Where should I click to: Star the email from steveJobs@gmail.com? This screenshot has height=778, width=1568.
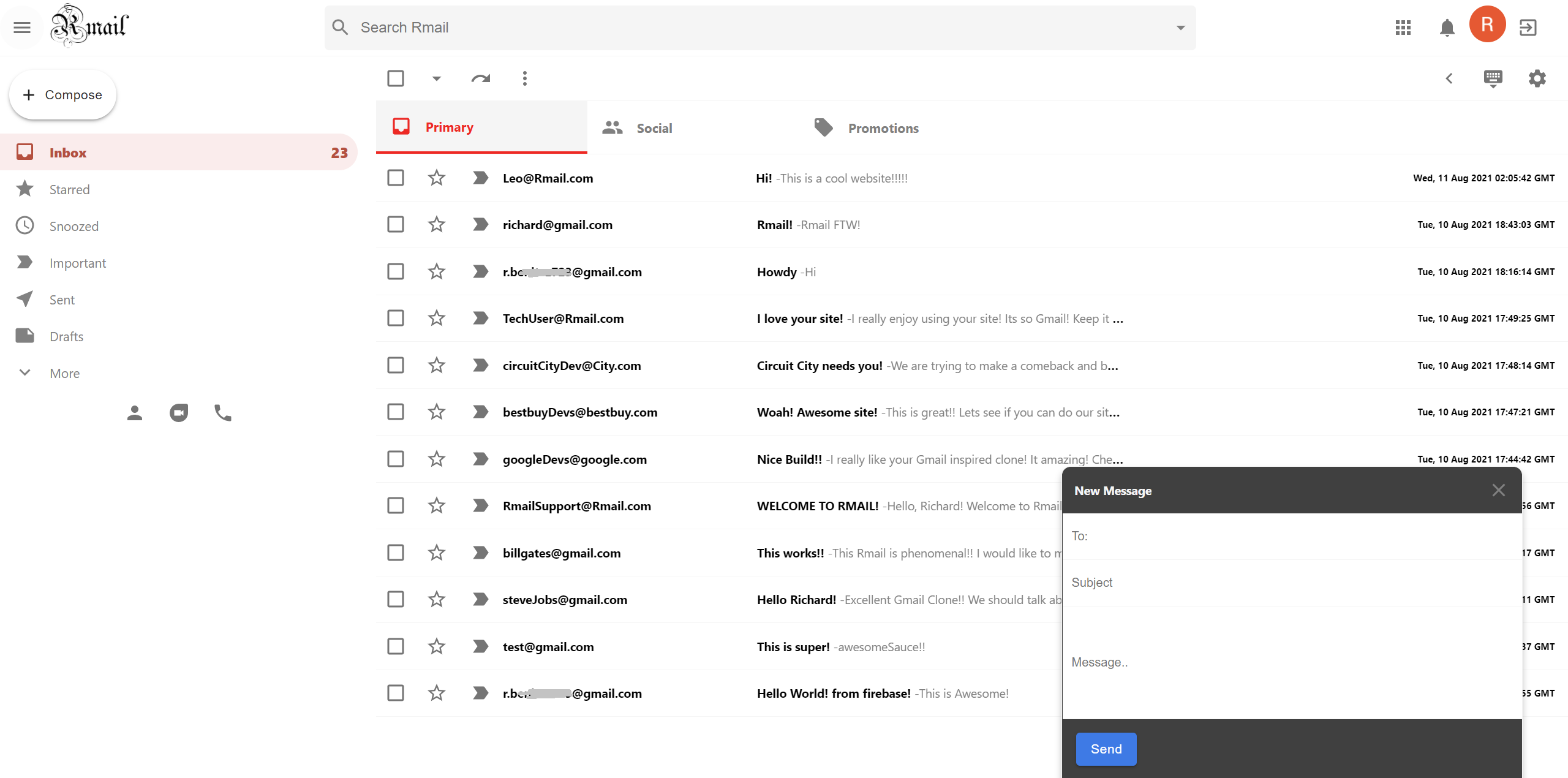click(436, 599)
